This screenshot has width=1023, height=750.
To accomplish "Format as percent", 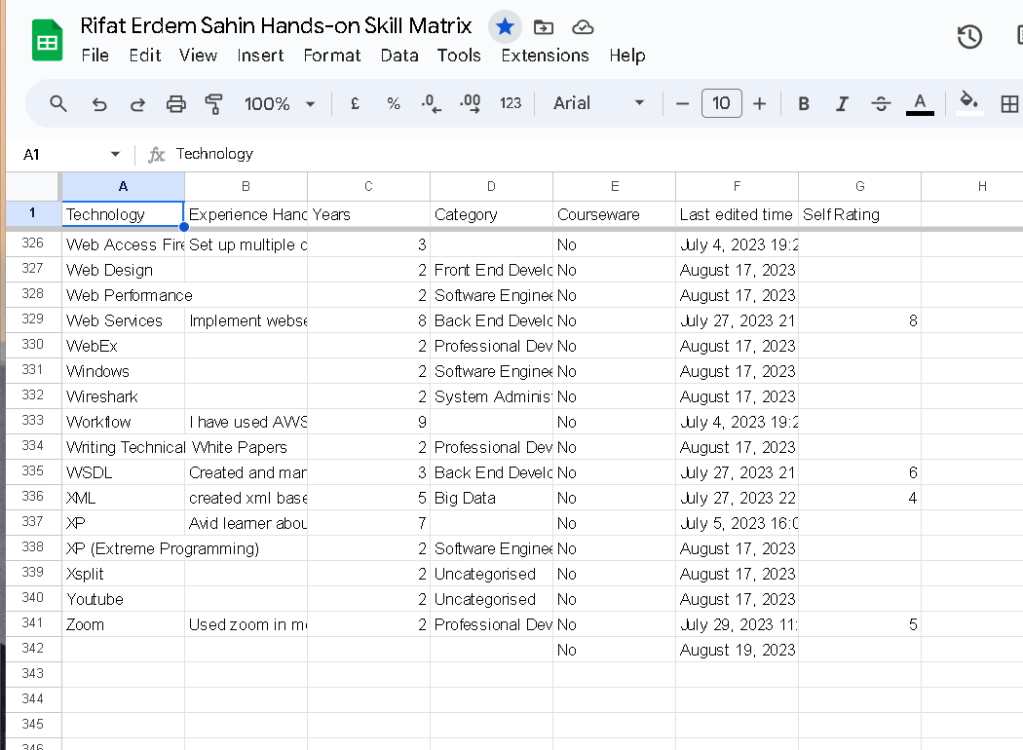I will [393, 103].
